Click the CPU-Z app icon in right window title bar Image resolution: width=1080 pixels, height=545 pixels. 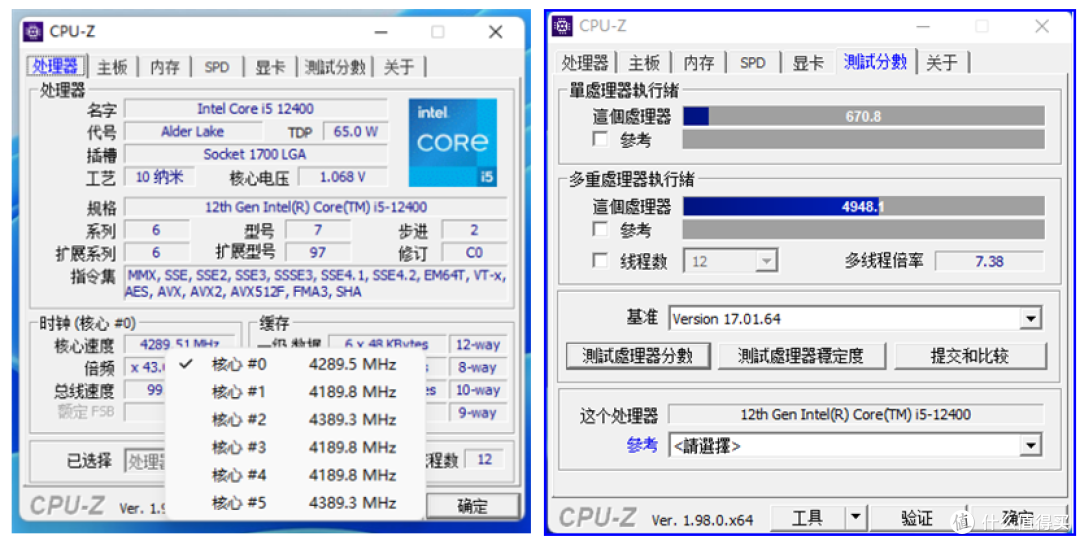563,26
